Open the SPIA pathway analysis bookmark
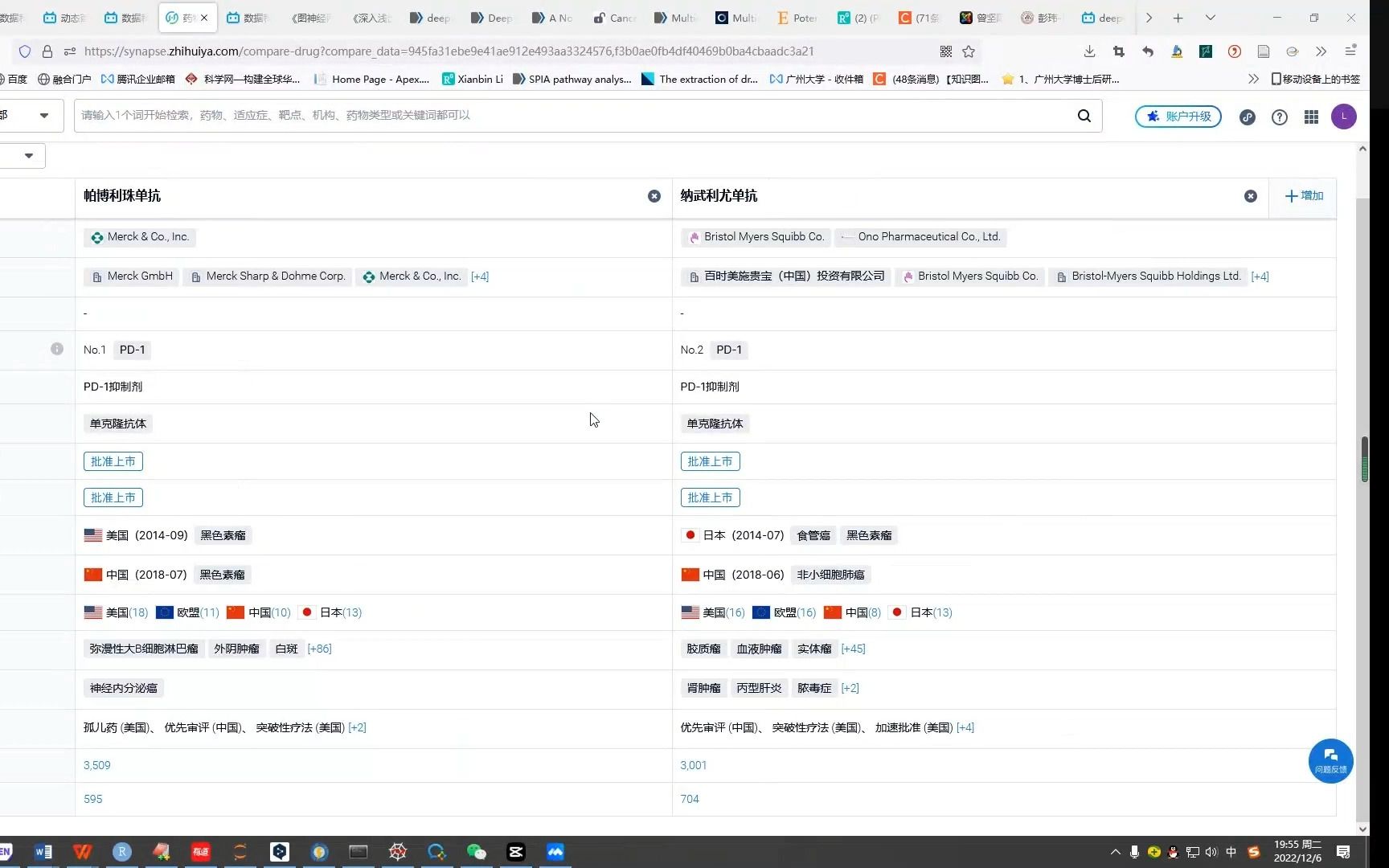This screenshot has height=868, width=1389. 572,79
